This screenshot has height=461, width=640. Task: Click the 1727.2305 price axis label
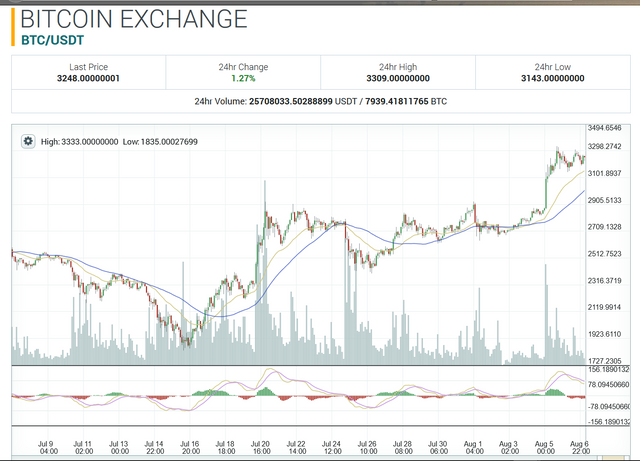[x=604, y=361]
